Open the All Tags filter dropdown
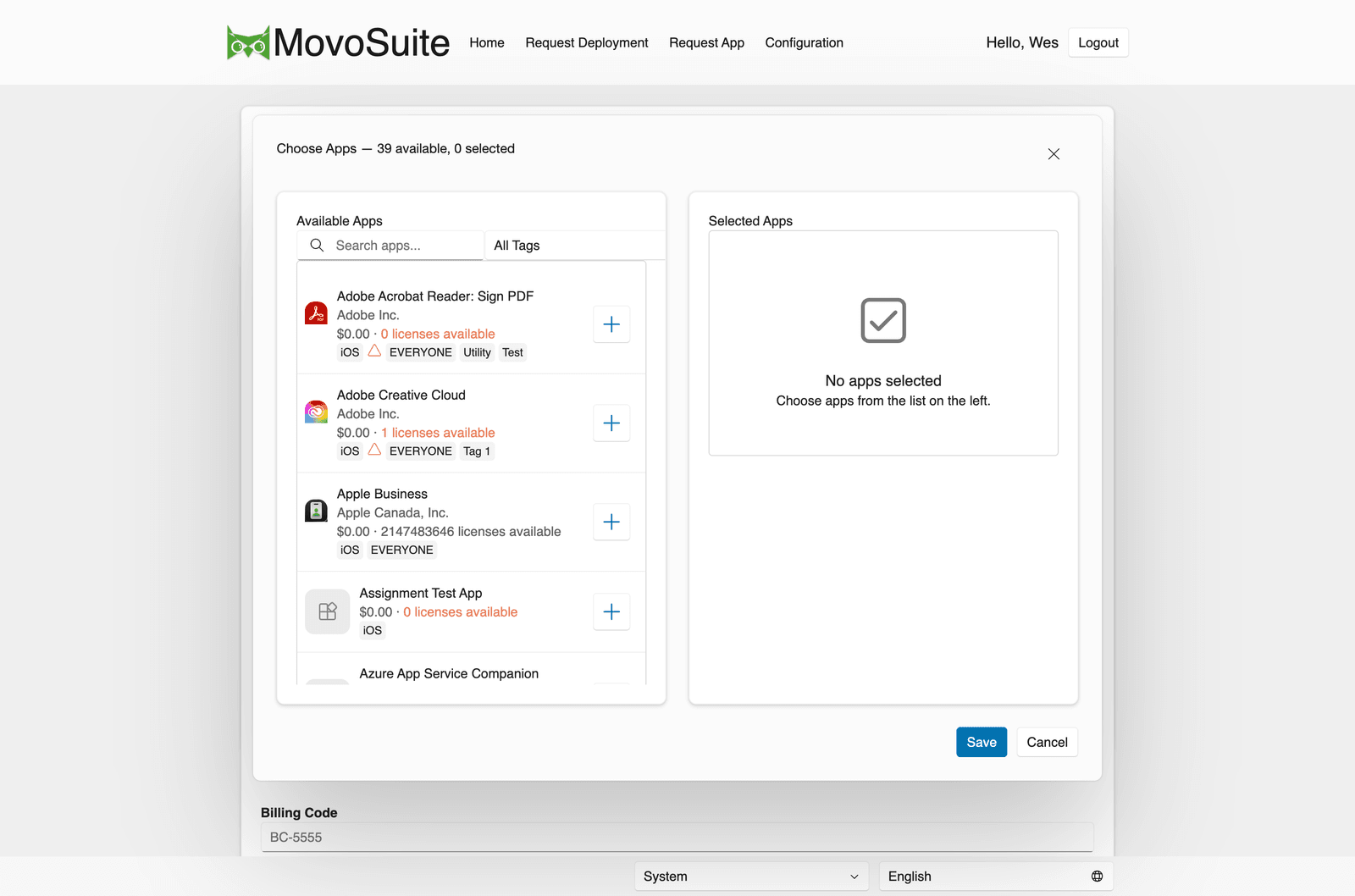The image size is (1355, 896). click(575, 246)
